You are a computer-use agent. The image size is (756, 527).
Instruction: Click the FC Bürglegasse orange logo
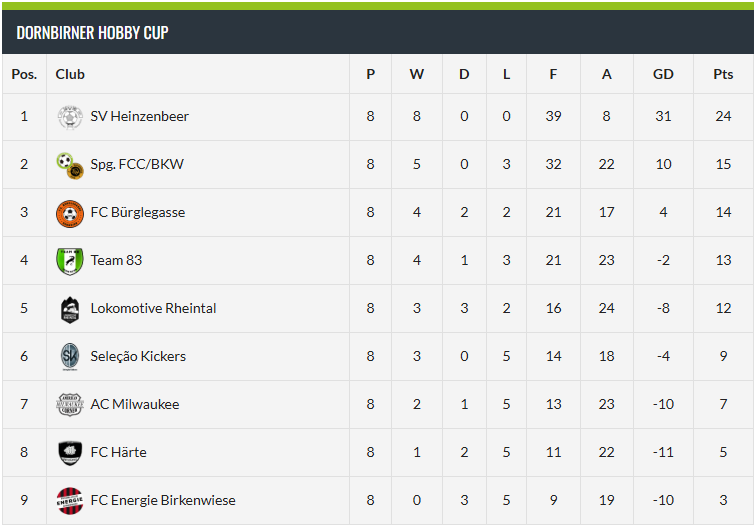(69, 213)
